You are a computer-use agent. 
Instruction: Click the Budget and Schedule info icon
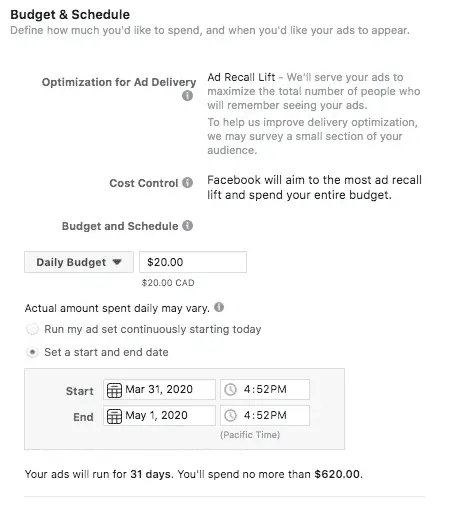pos(187,226)
